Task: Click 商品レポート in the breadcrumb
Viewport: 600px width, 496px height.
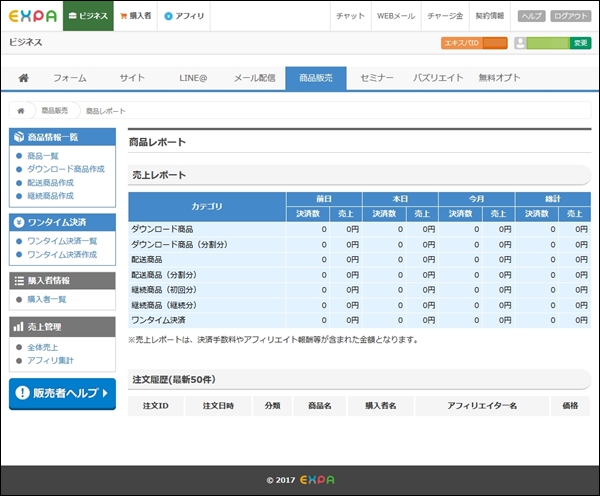Action: coord(106,111)
